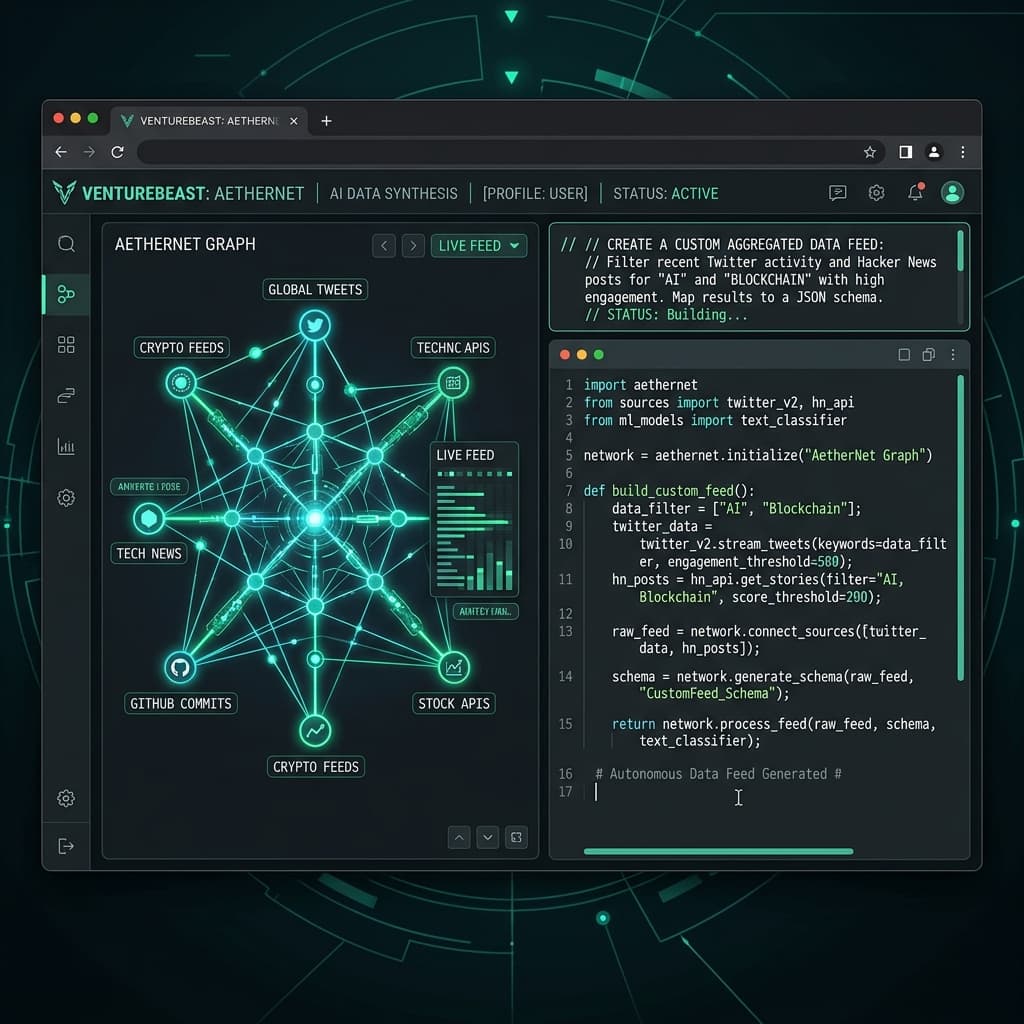Open the green user avatar profile
This screenshot has height=1024, width=1024.
(x=953, y=193)
